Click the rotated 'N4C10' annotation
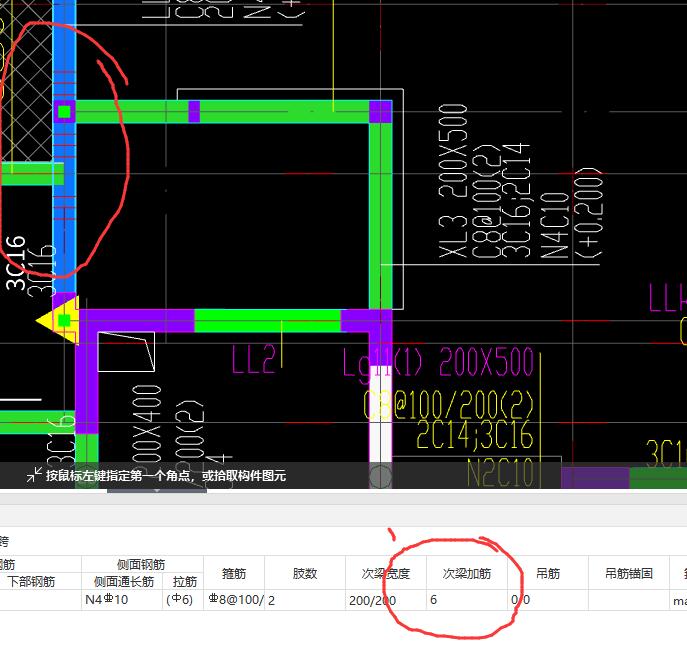The image size is (687, 655). click(x=555, y=224)
